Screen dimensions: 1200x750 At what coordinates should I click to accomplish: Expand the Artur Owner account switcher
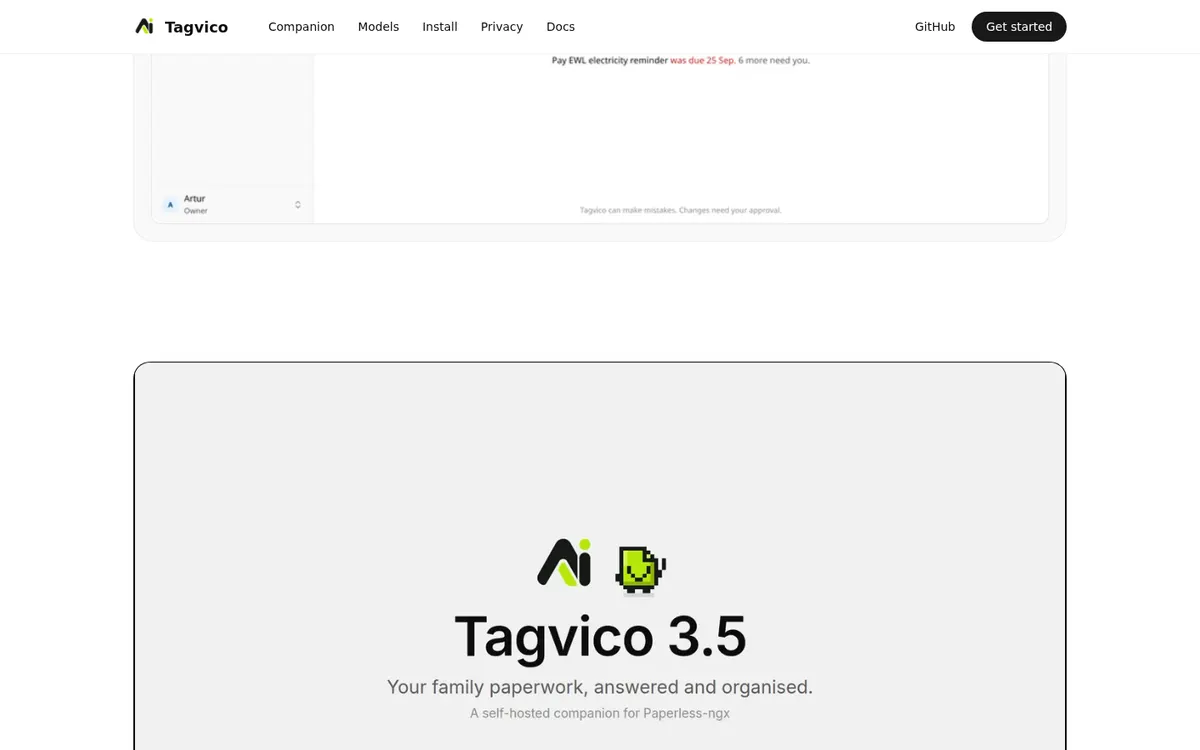pos(232,204)
